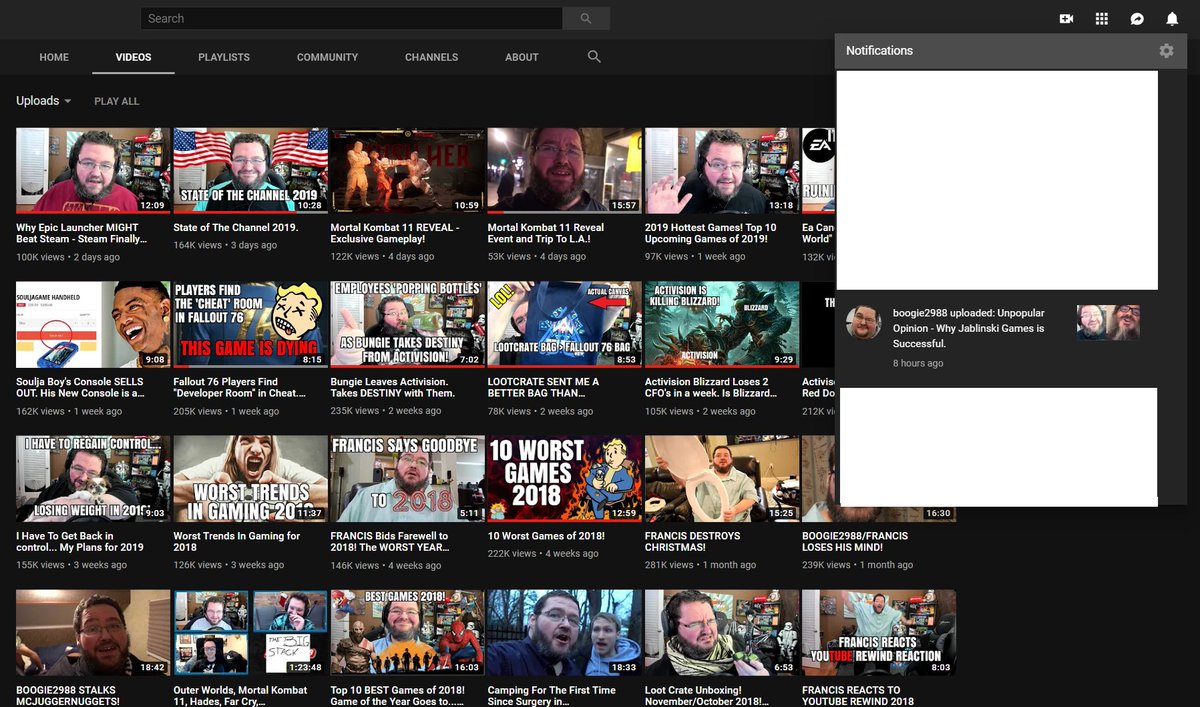Click title 'I Have To Get Back in control'
This screenshot has height=707, width=1200.
(x=80, y=541)
